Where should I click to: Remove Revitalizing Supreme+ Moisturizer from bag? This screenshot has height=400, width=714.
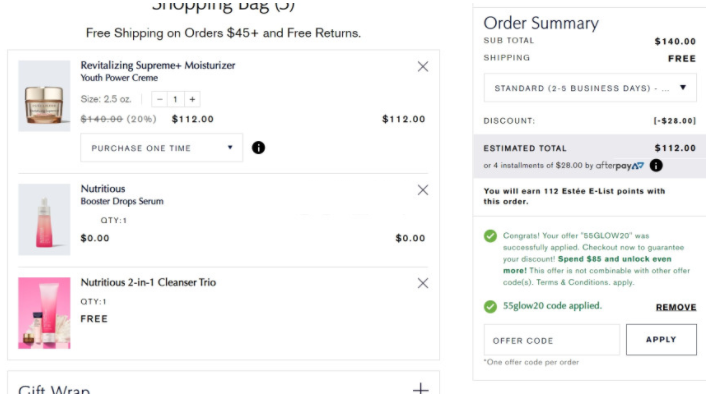point(423,67)
